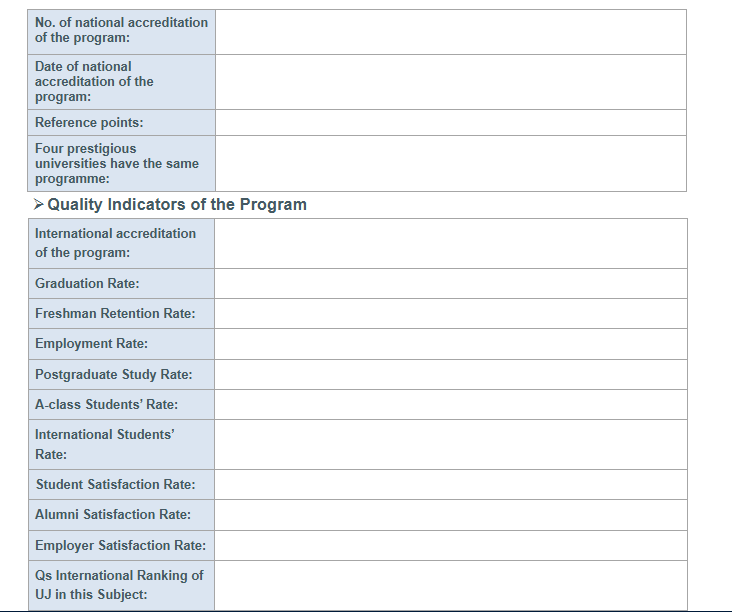Click the empty Freshman Retention Rate field

pos(450,314)
